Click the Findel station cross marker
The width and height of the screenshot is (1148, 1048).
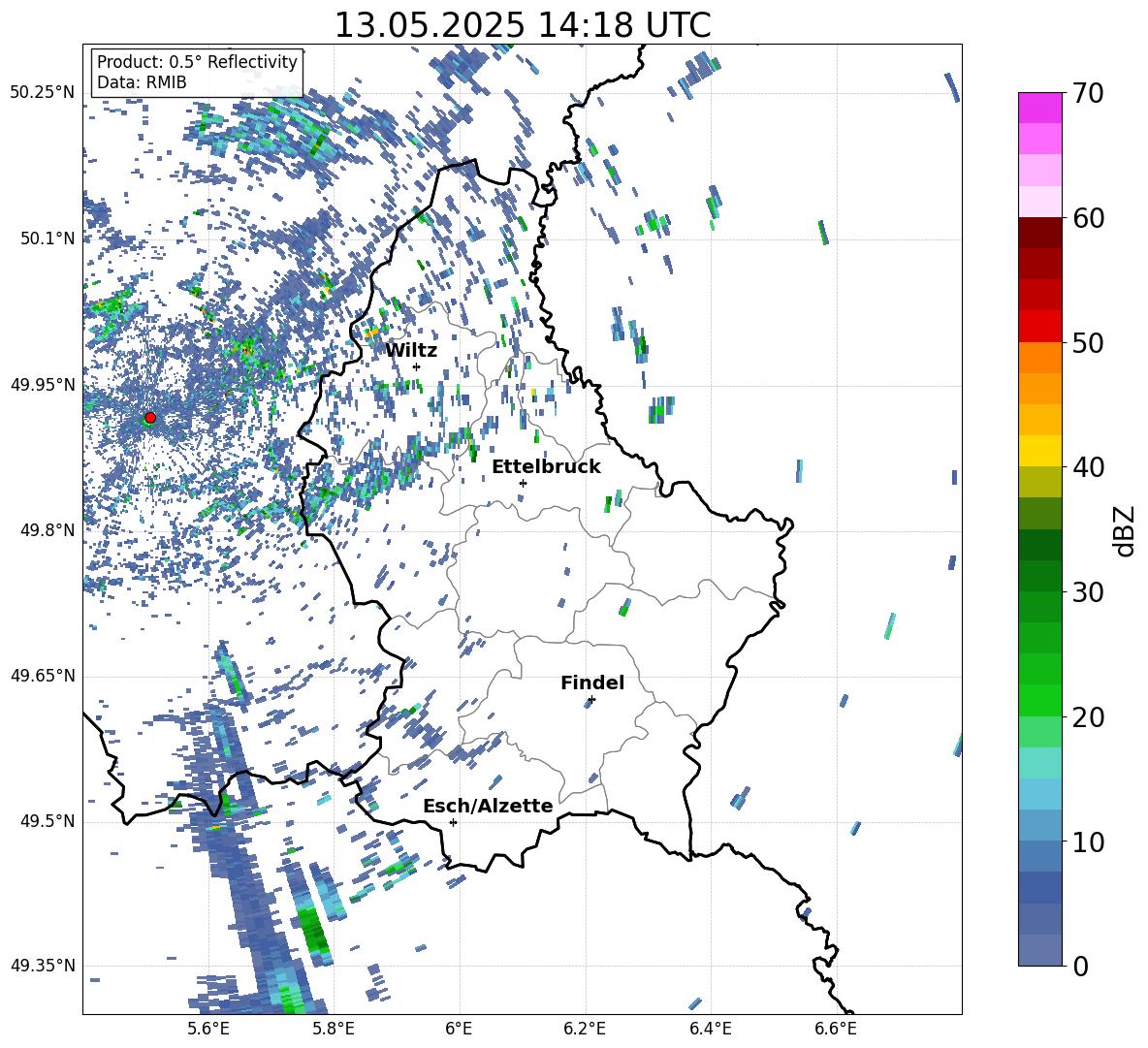591,700
